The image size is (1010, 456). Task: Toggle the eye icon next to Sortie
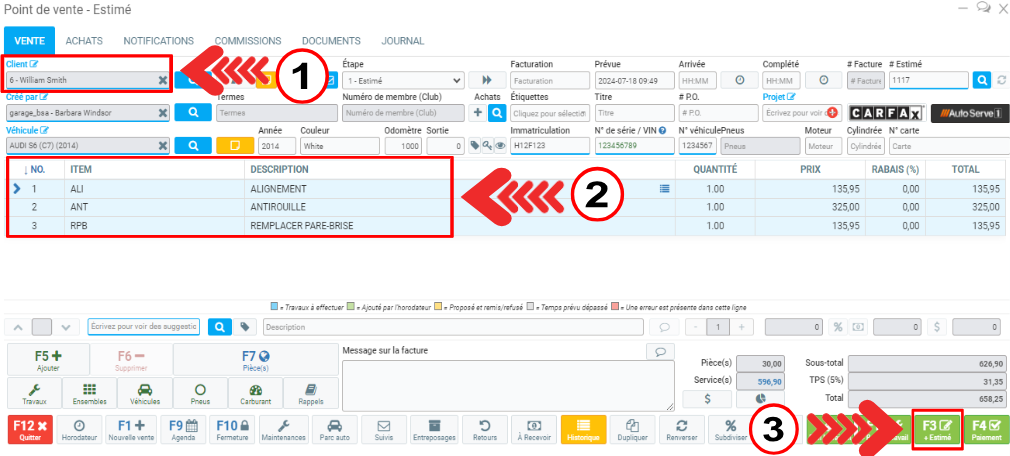coord(500,146)
